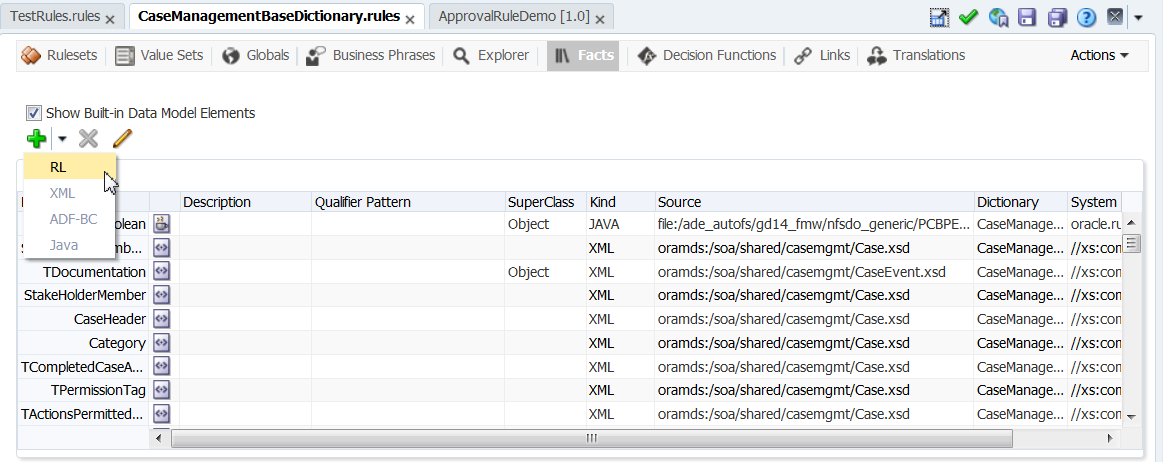
Task: Click the single floppy disk save icon
Action: tap(1027, 17)
